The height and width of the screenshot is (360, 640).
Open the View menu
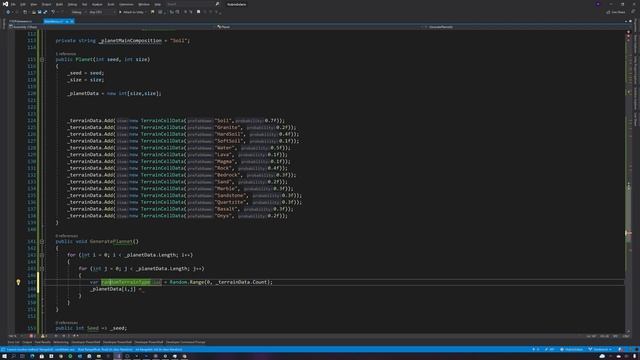[34, 4]
